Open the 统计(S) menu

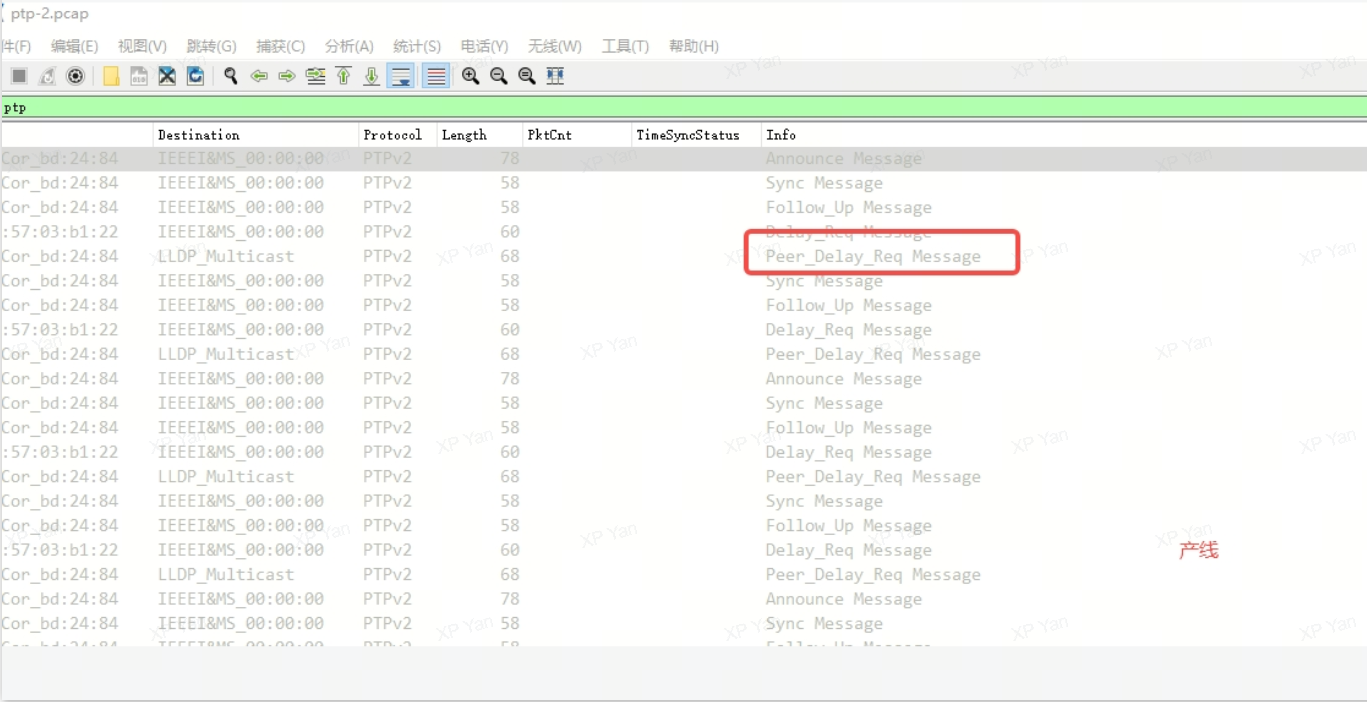[417, 46]
